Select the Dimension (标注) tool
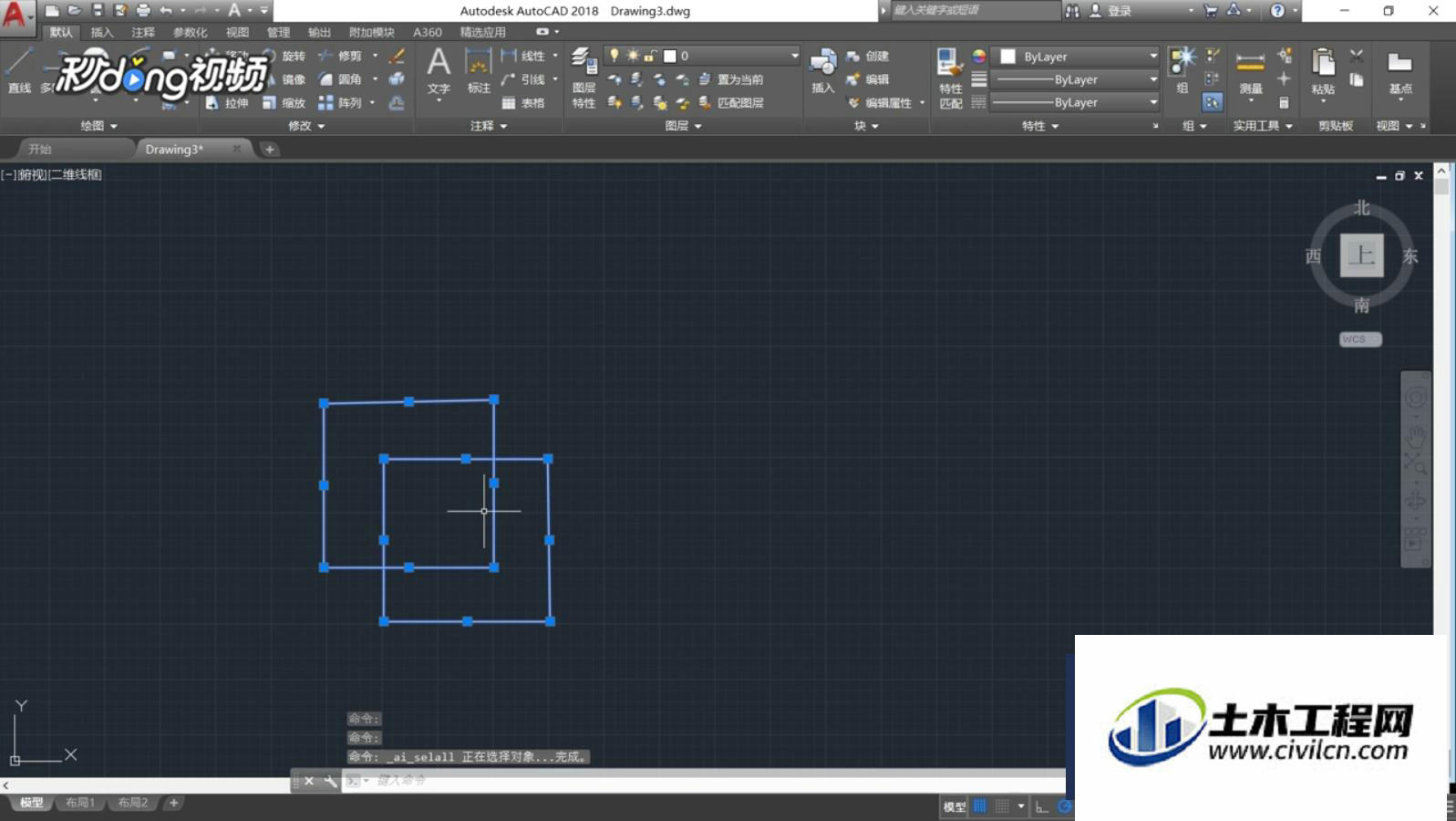Image resolution: width=1456 pixels, height=821 pixels. tap(479, 71)
